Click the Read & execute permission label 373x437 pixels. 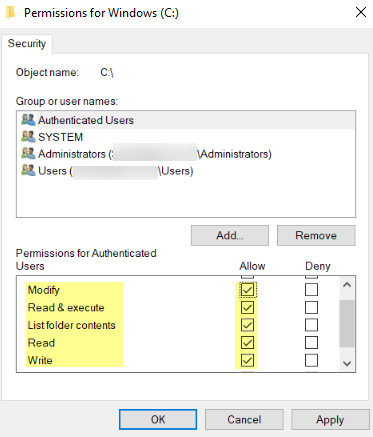[66, 307]
